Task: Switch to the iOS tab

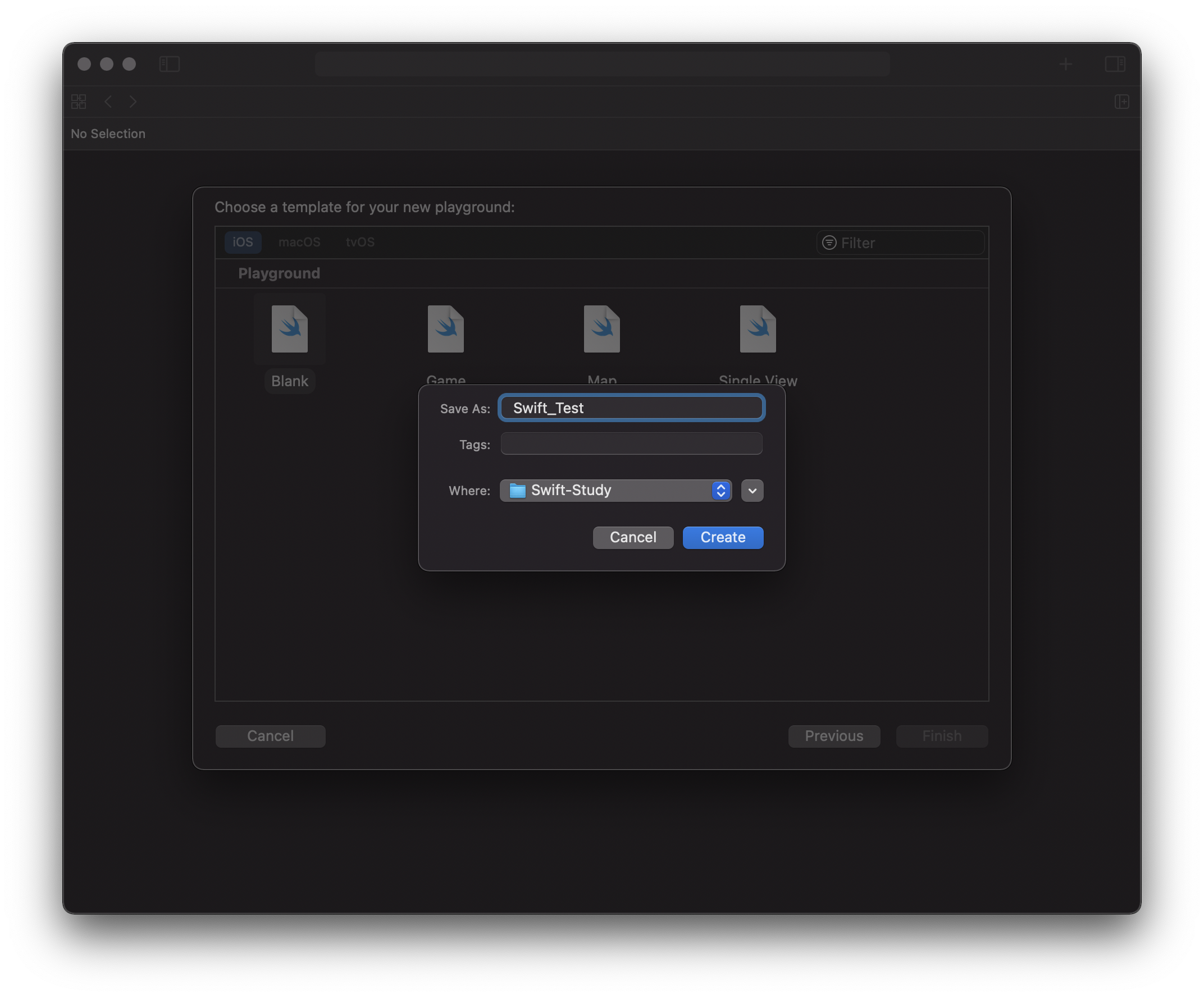Action: pos(243,242)
